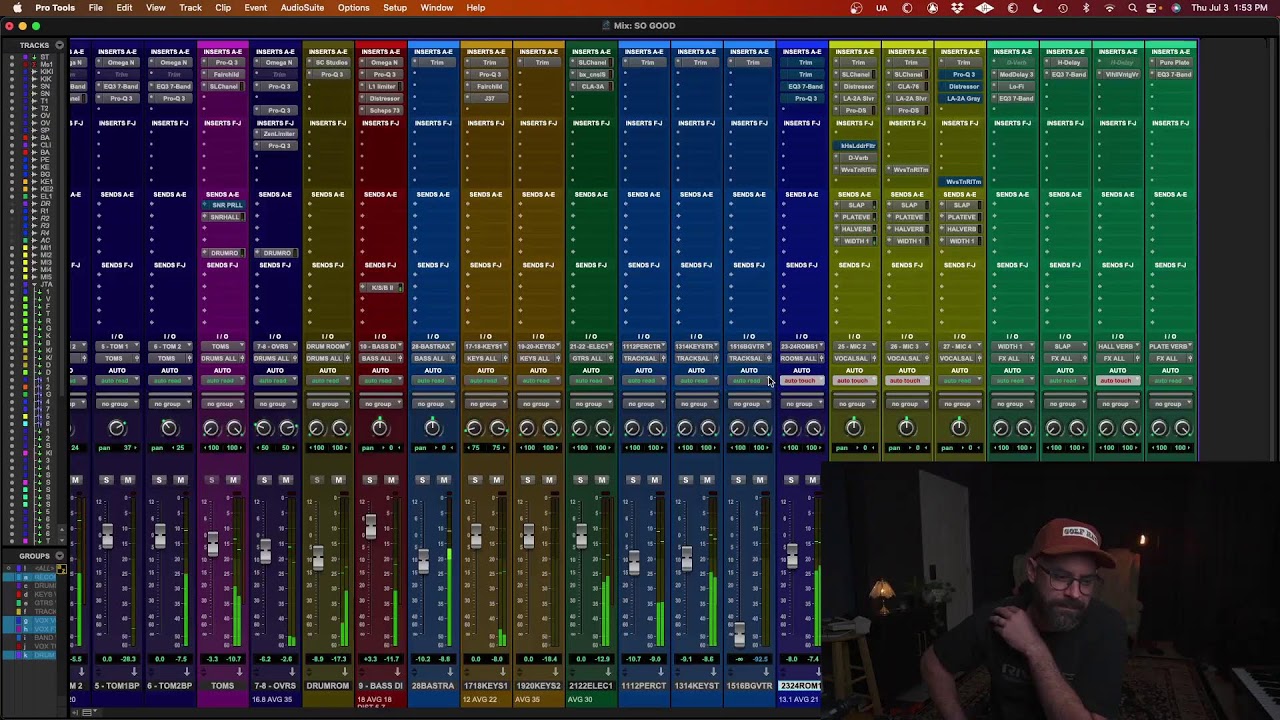Open the Apple menu
1280x720 pixels.
tap(17, 8)
